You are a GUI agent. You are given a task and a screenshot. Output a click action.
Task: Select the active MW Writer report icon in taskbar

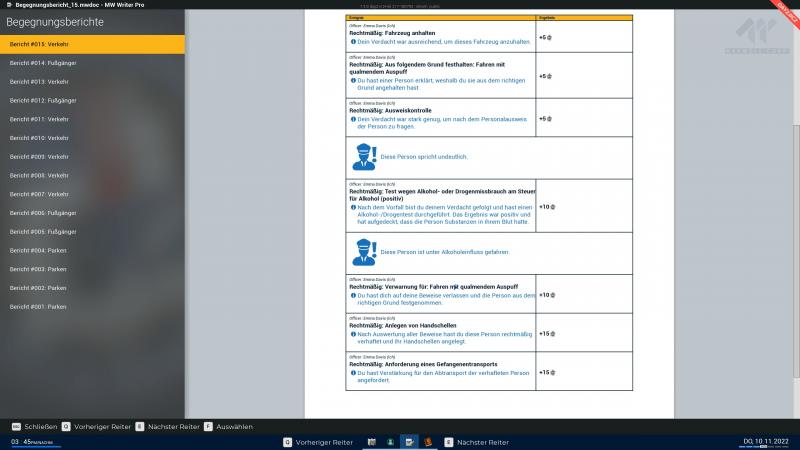click(409, 442)
